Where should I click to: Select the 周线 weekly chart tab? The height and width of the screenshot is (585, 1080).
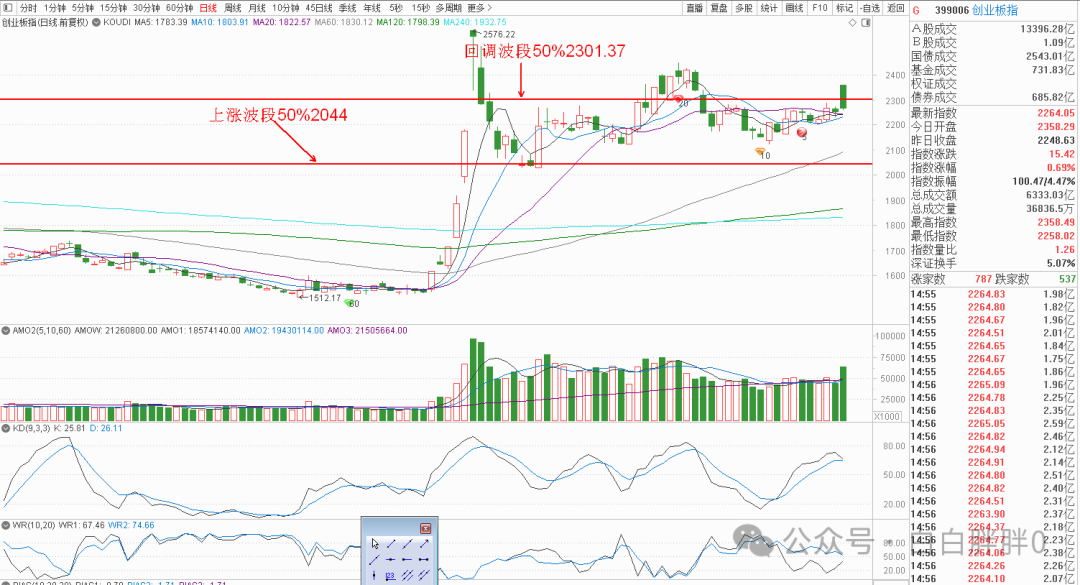(x=233, y=8)
